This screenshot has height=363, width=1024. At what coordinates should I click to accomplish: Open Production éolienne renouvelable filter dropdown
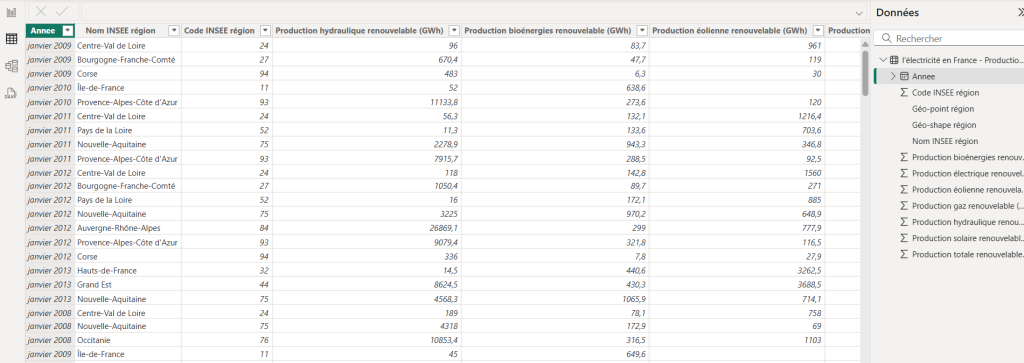(819, 31)
